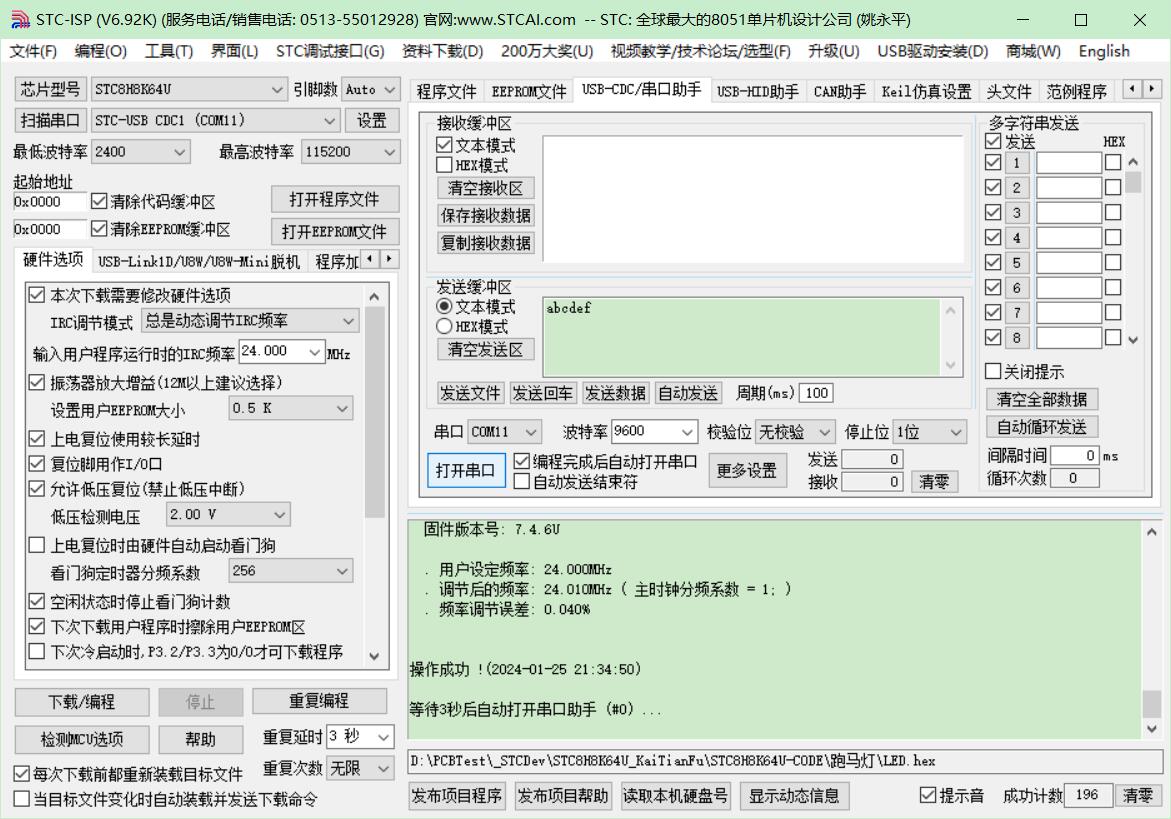Select HEX模式 radio in send buffer
The height and width of the screenshot is (819, 1171).
444,326
